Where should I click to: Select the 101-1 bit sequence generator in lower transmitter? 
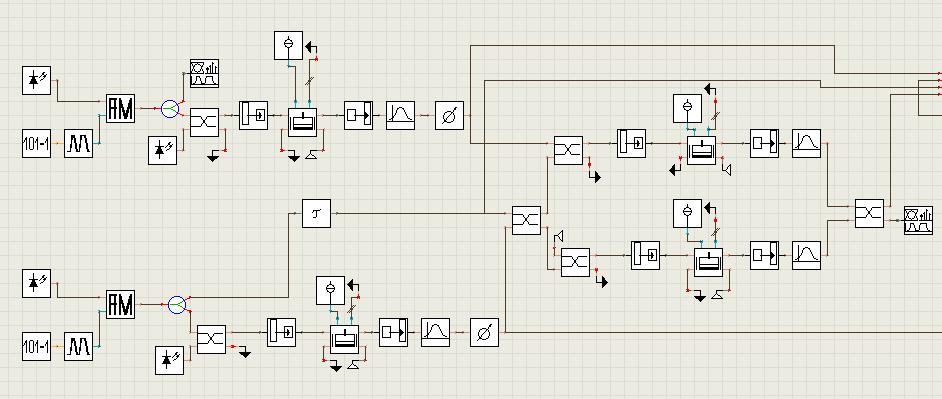(x=36, y=346)
